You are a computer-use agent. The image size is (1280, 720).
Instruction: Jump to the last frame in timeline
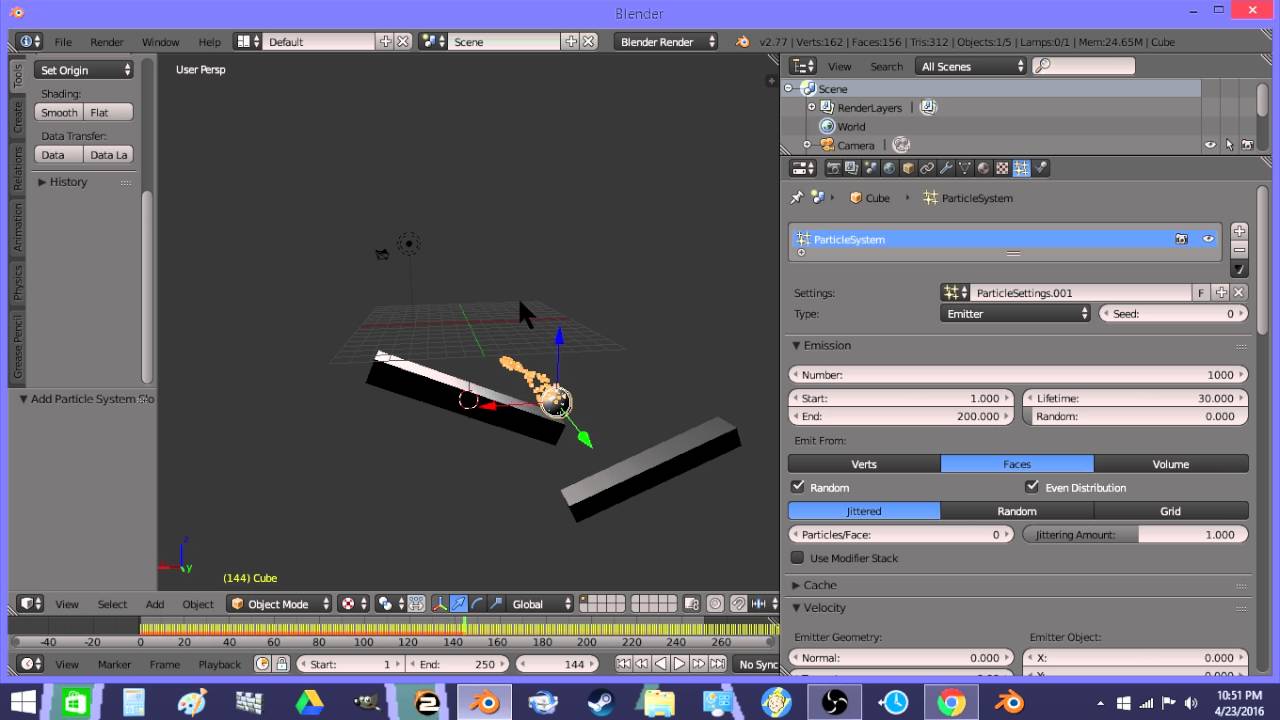tap(717, 664)
